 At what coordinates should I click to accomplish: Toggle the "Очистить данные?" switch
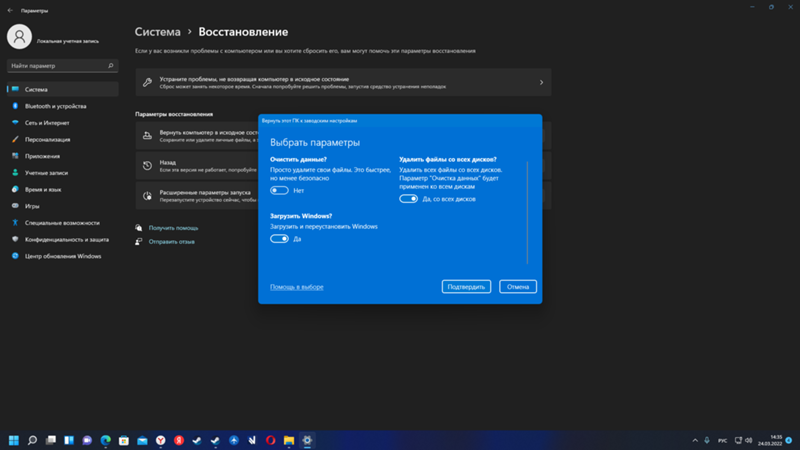coord(279,190)
